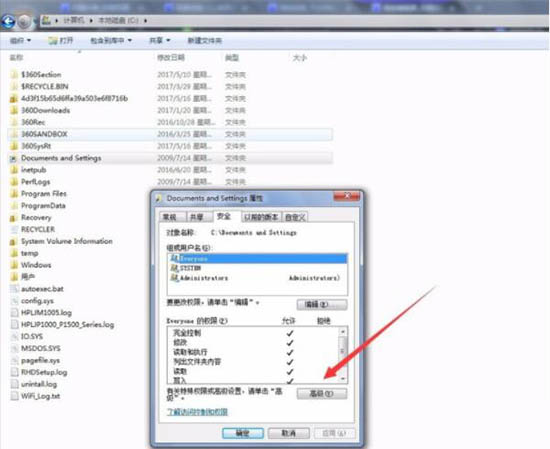Click the 高级 advanced settings button
The height and width of the screenshot is (449, 550).
(322, 394)
